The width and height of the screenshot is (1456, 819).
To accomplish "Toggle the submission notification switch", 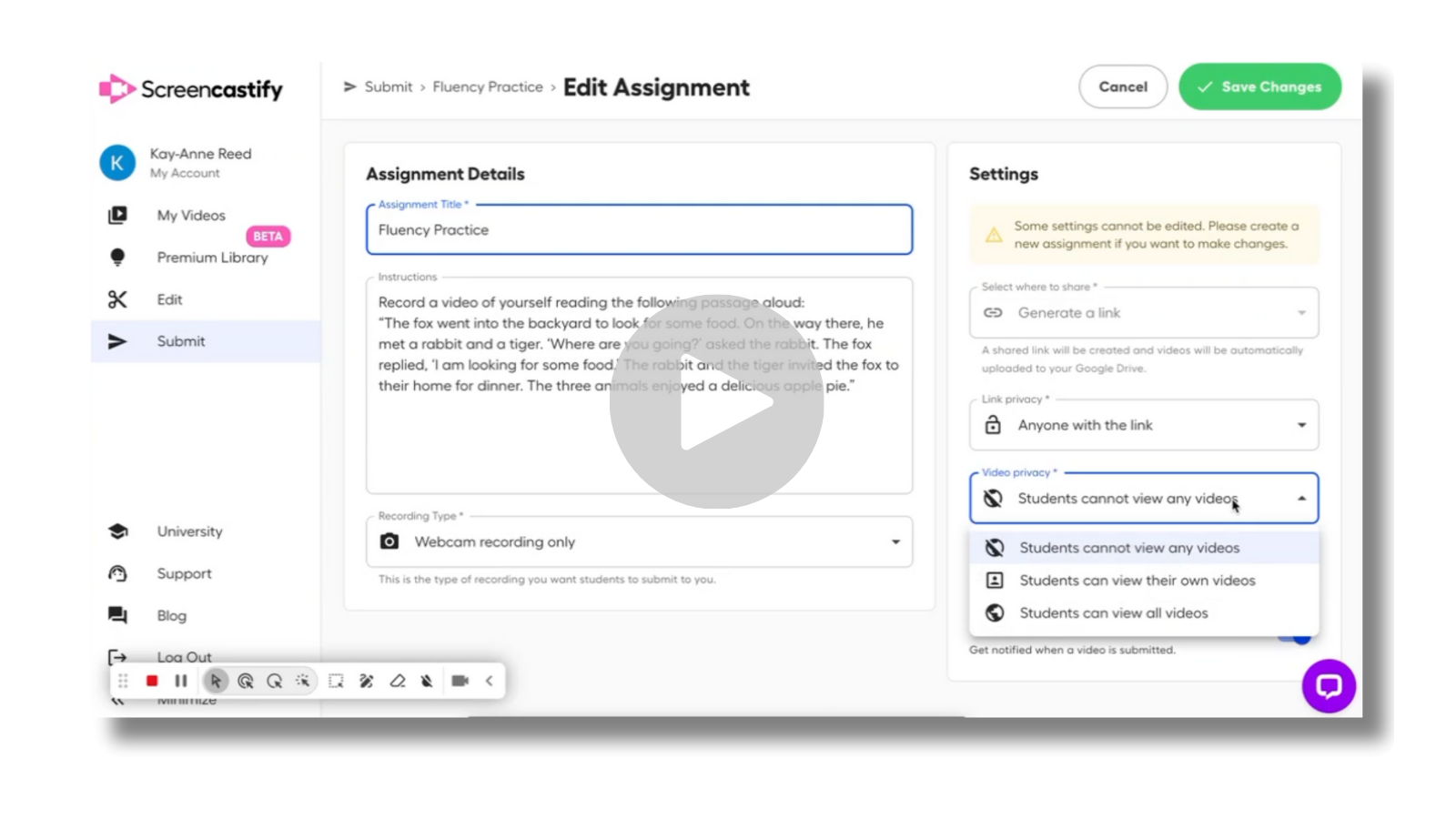I will (x=1299, y=638).
